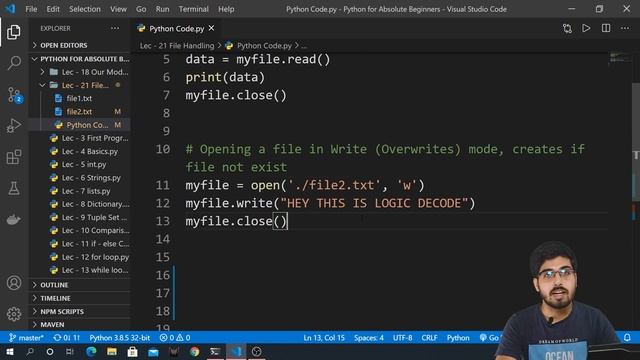640x360 pixels.
Task: Open the Selection menu
Action: pos(84,9)
